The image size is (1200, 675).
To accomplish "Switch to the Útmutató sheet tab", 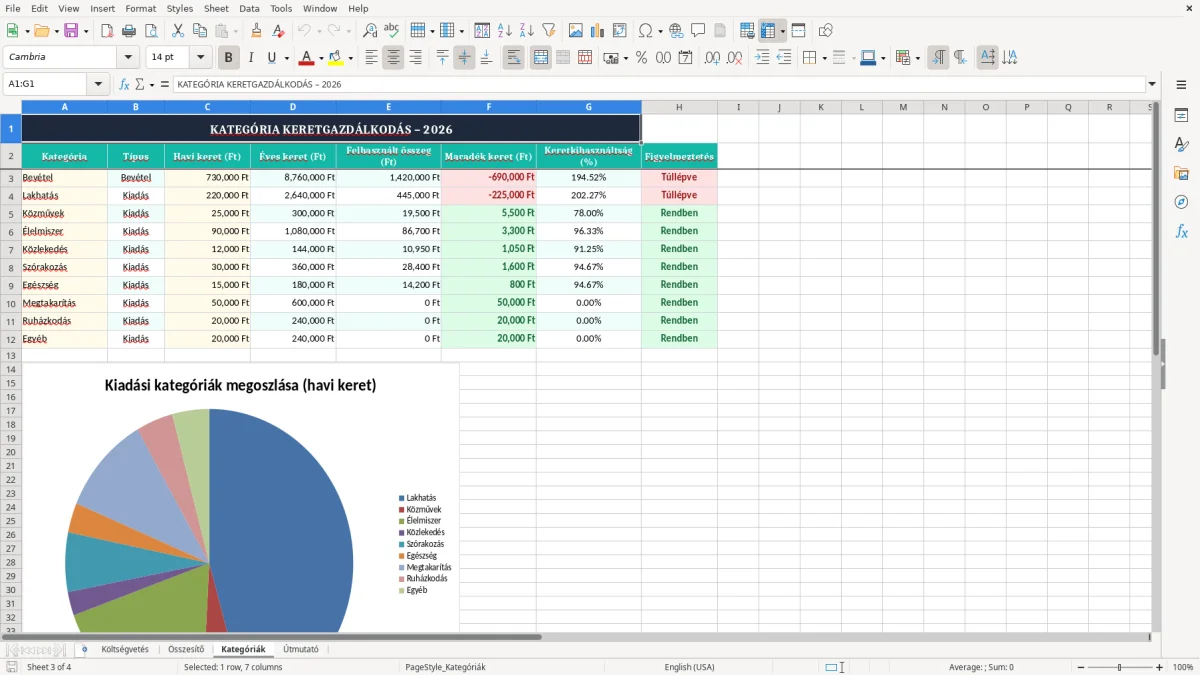I will [301, 649].
